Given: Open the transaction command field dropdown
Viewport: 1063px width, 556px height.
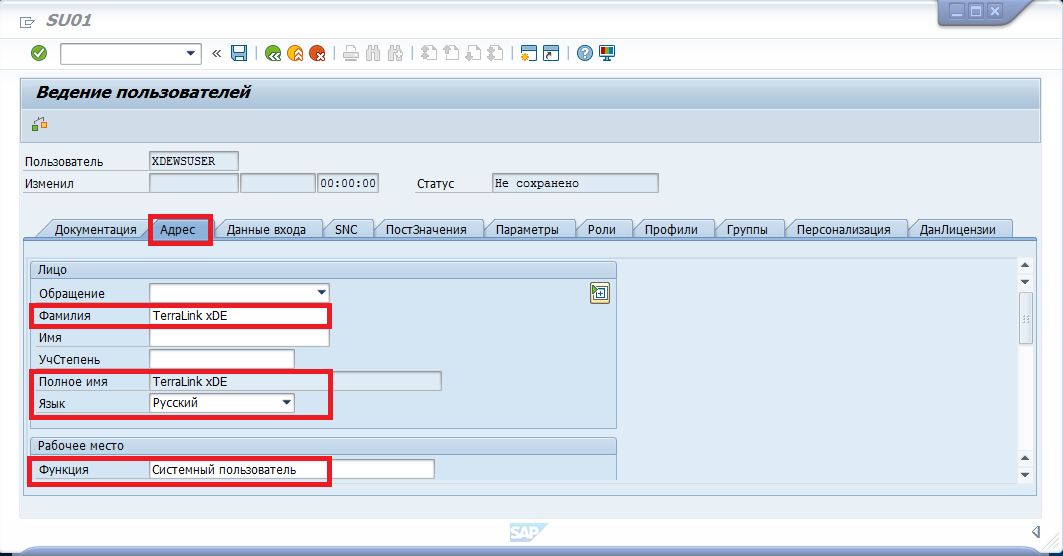Looking at the screenshot, I should point(191,53).
